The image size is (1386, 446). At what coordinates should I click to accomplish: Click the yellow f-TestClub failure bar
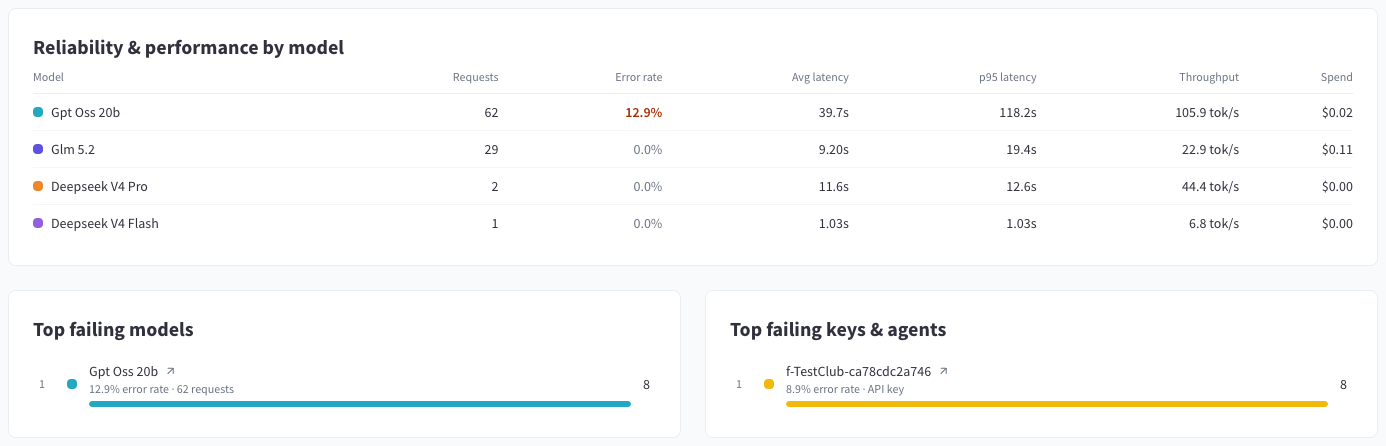[1057, 404]
